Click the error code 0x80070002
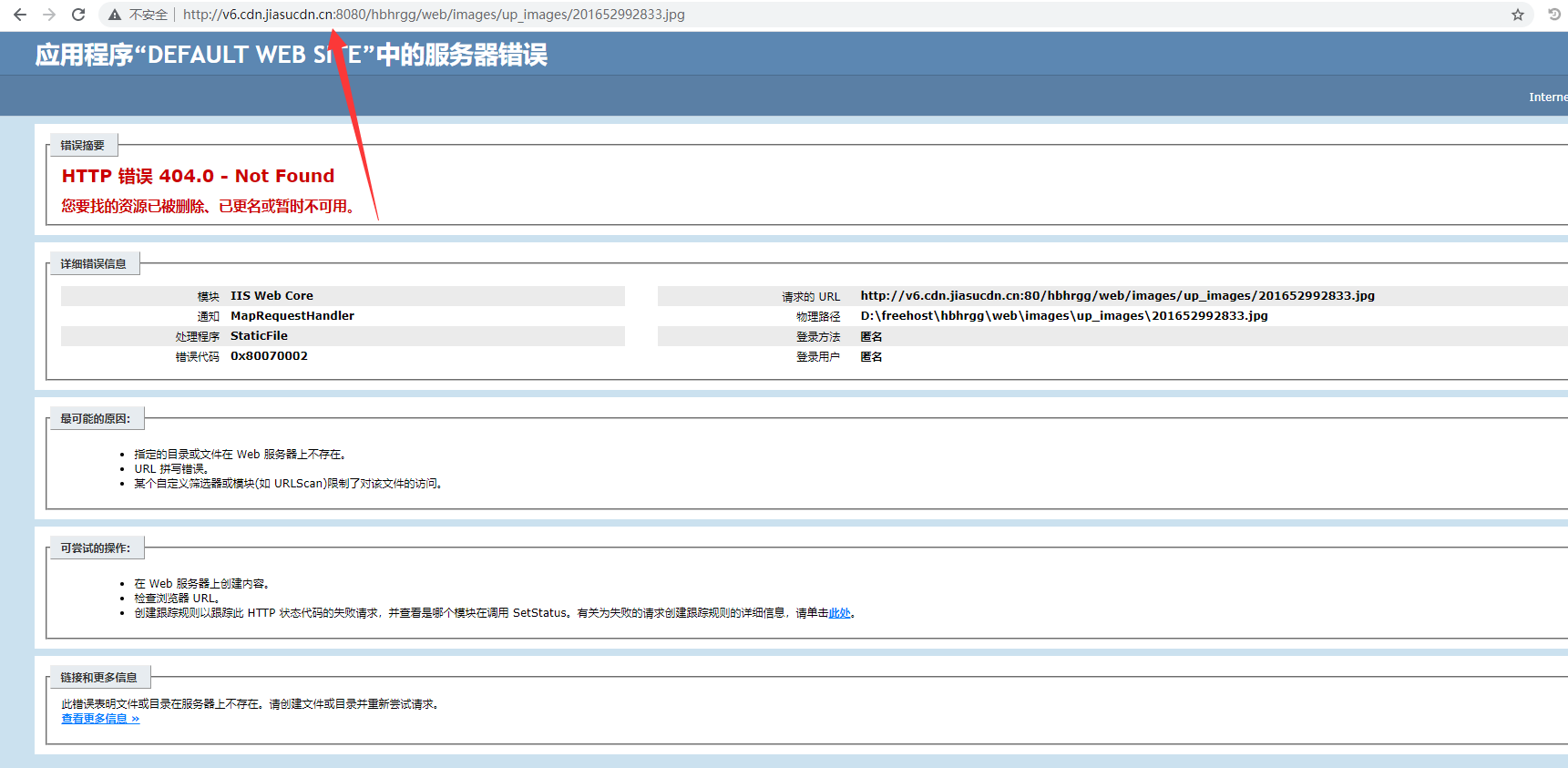This screenshot has width=1568, height=768. point(269,356)
